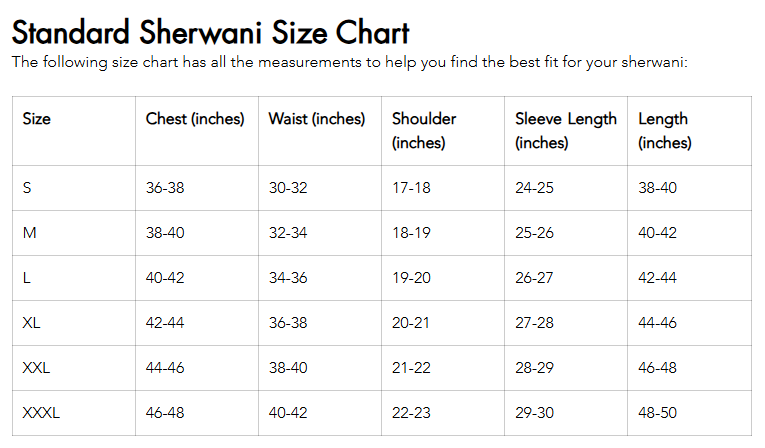The height and width of the screenshot is (448, 765).
Task: Select the XXL size row label
Action: (36, 368)
